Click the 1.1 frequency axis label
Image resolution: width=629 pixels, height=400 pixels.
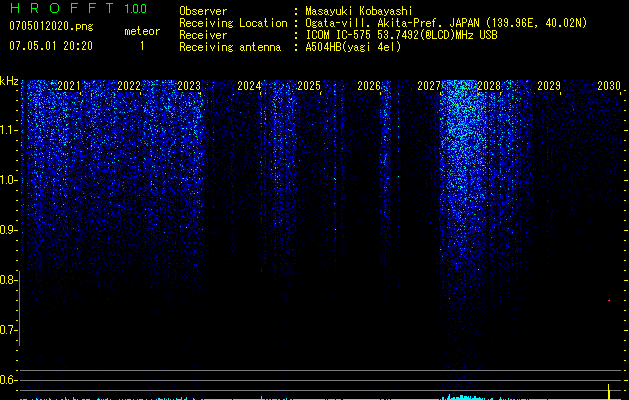click(x=7, y=130)
